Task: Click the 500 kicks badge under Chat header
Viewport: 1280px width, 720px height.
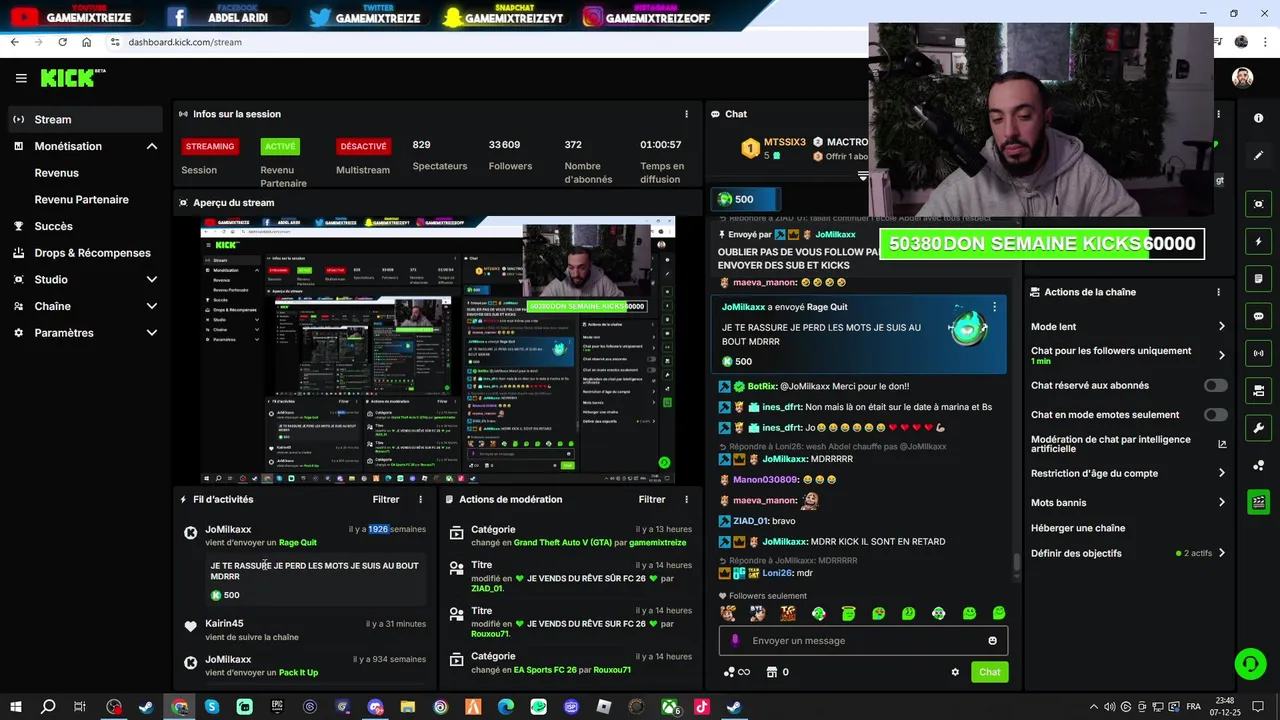Action: point(745,199)
